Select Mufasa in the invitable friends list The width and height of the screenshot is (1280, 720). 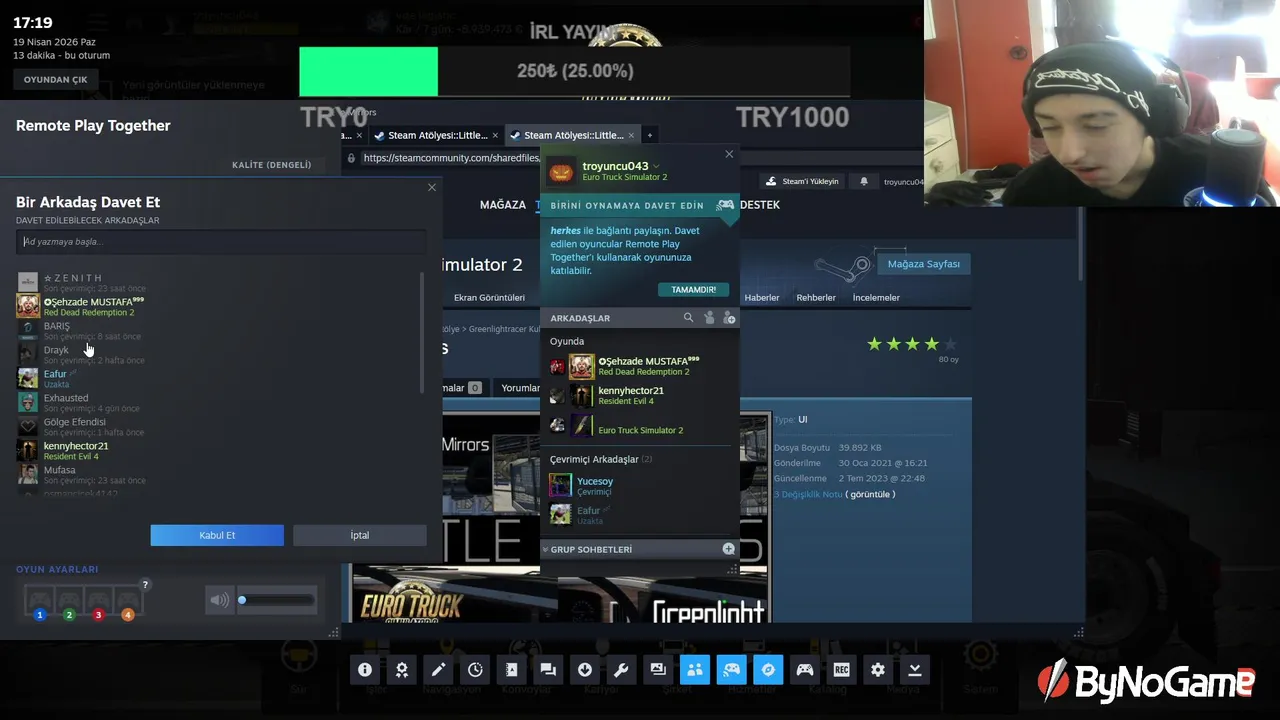click(218, 474)
